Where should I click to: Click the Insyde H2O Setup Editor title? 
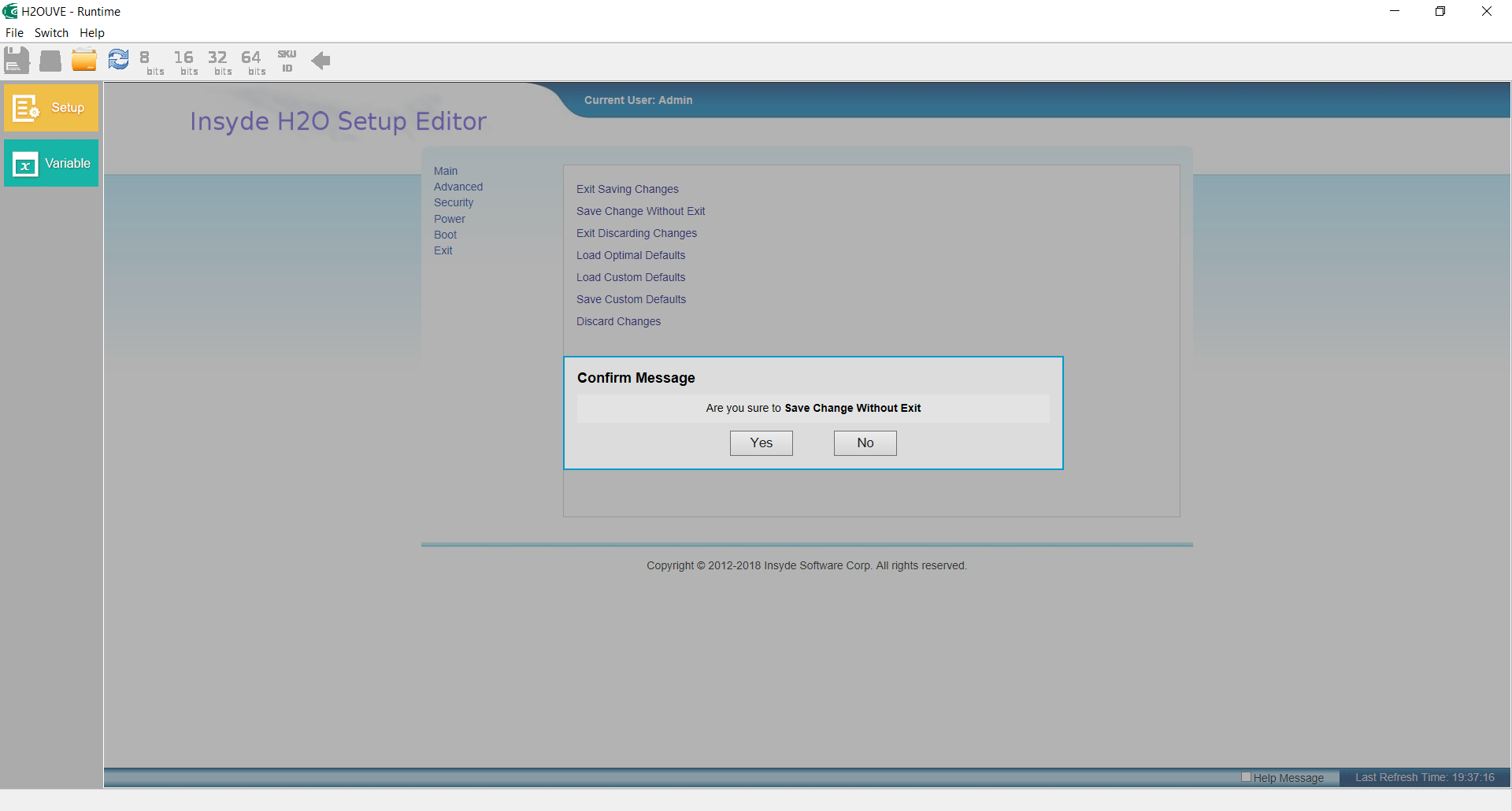pos(339,121)
